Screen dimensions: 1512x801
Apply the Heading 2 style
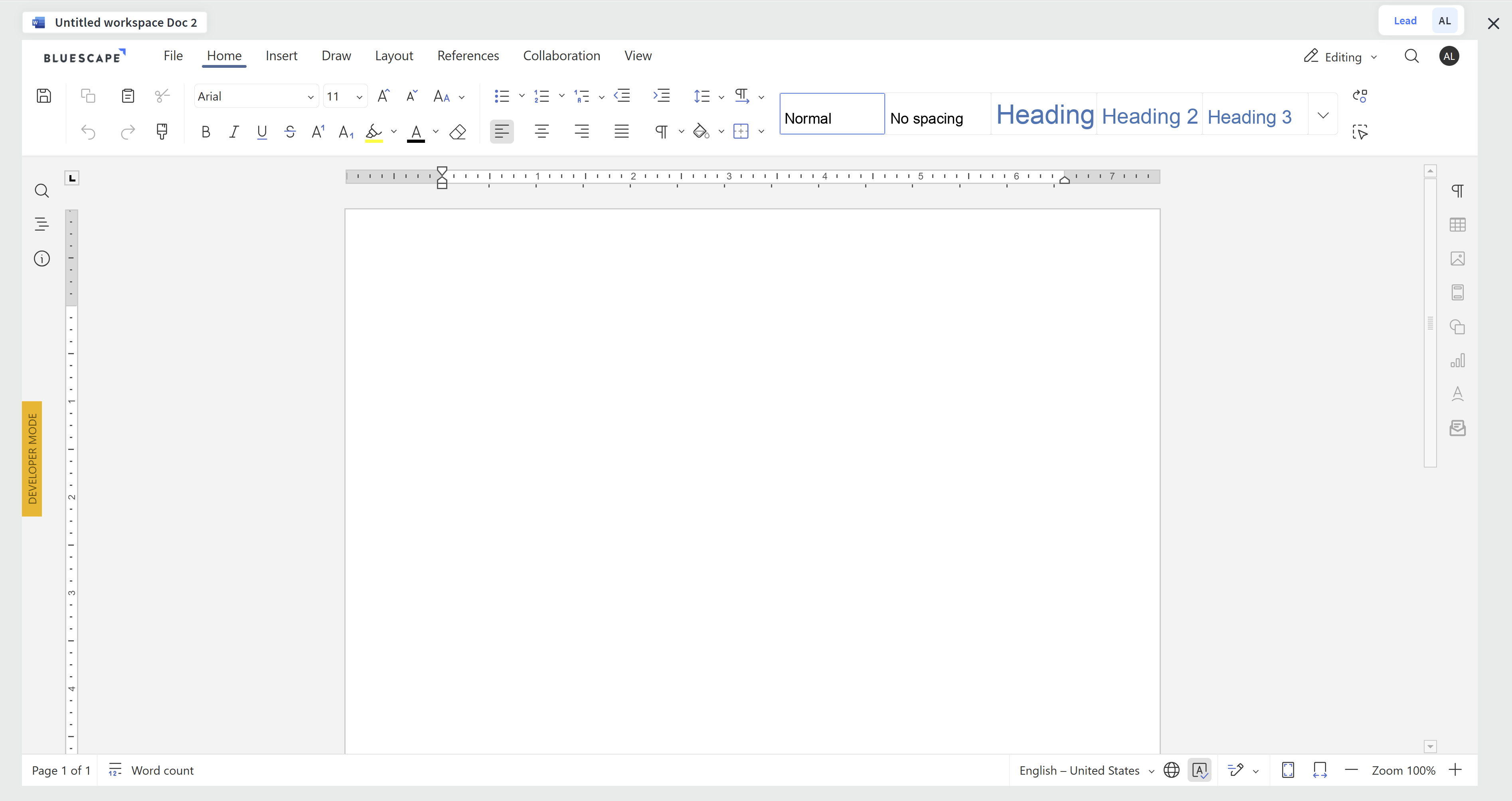tap(1149, 116)
